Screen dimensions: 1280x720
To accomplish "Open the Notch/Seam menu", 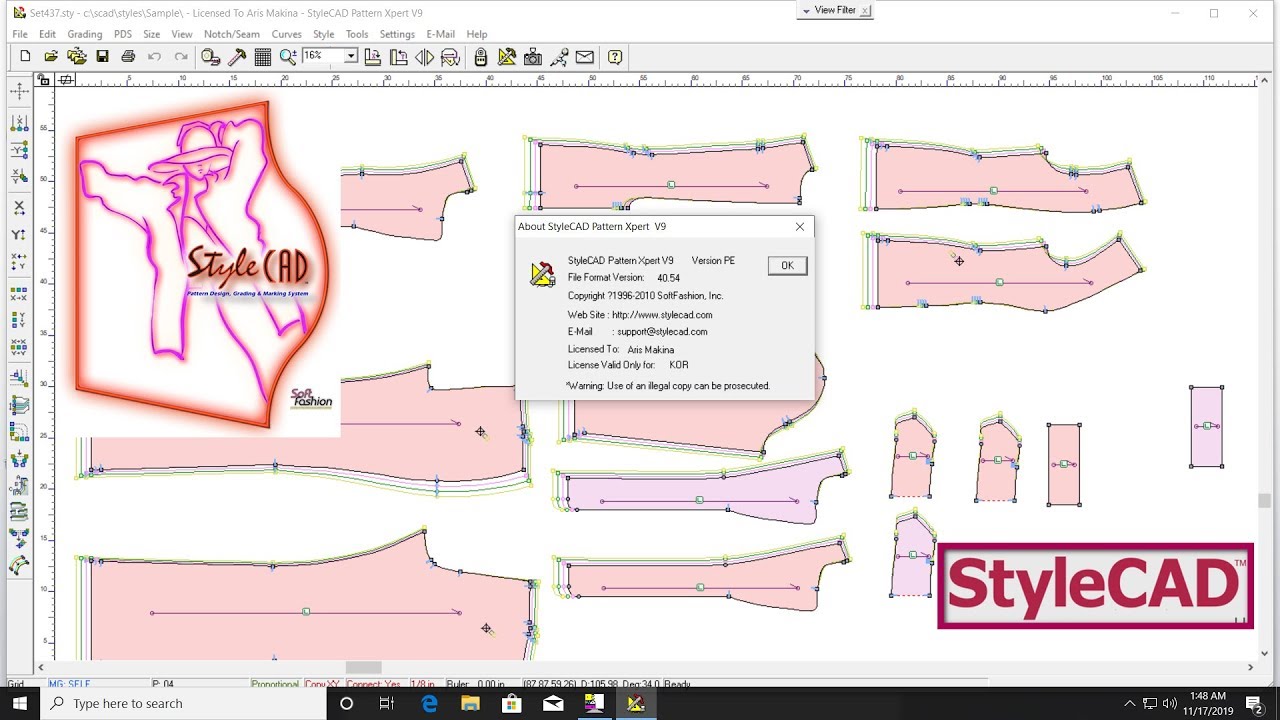I will pyautogui.click(x=231, y=34).
